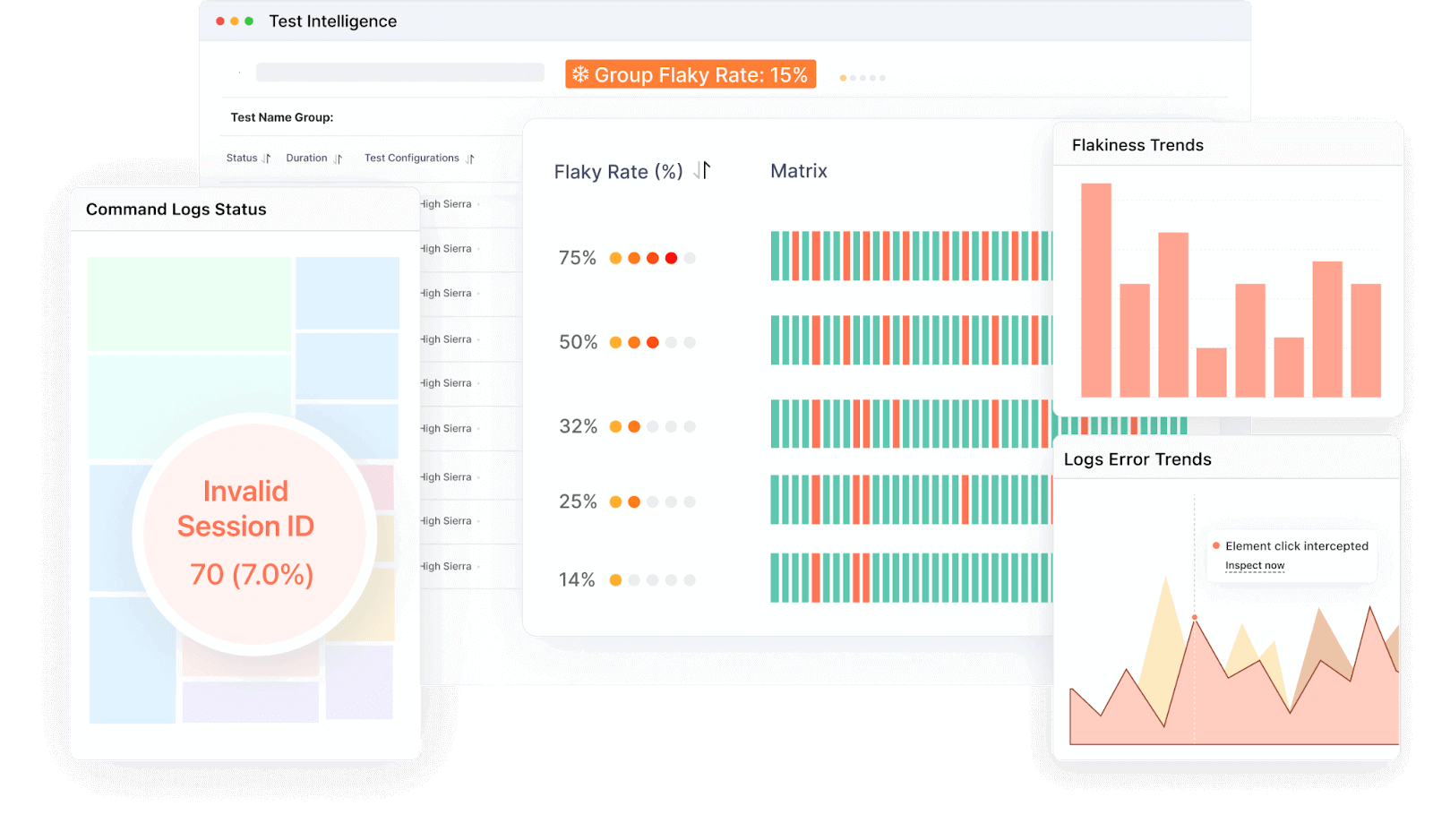The width and height of the screenshot is (1433, 840).
Task: Open the matrix strip in the 14% row
Action: point(911,578)
